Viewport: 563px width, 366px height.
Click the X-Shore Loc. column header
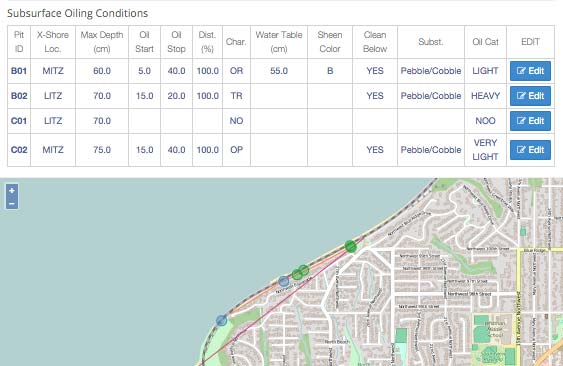53,42
